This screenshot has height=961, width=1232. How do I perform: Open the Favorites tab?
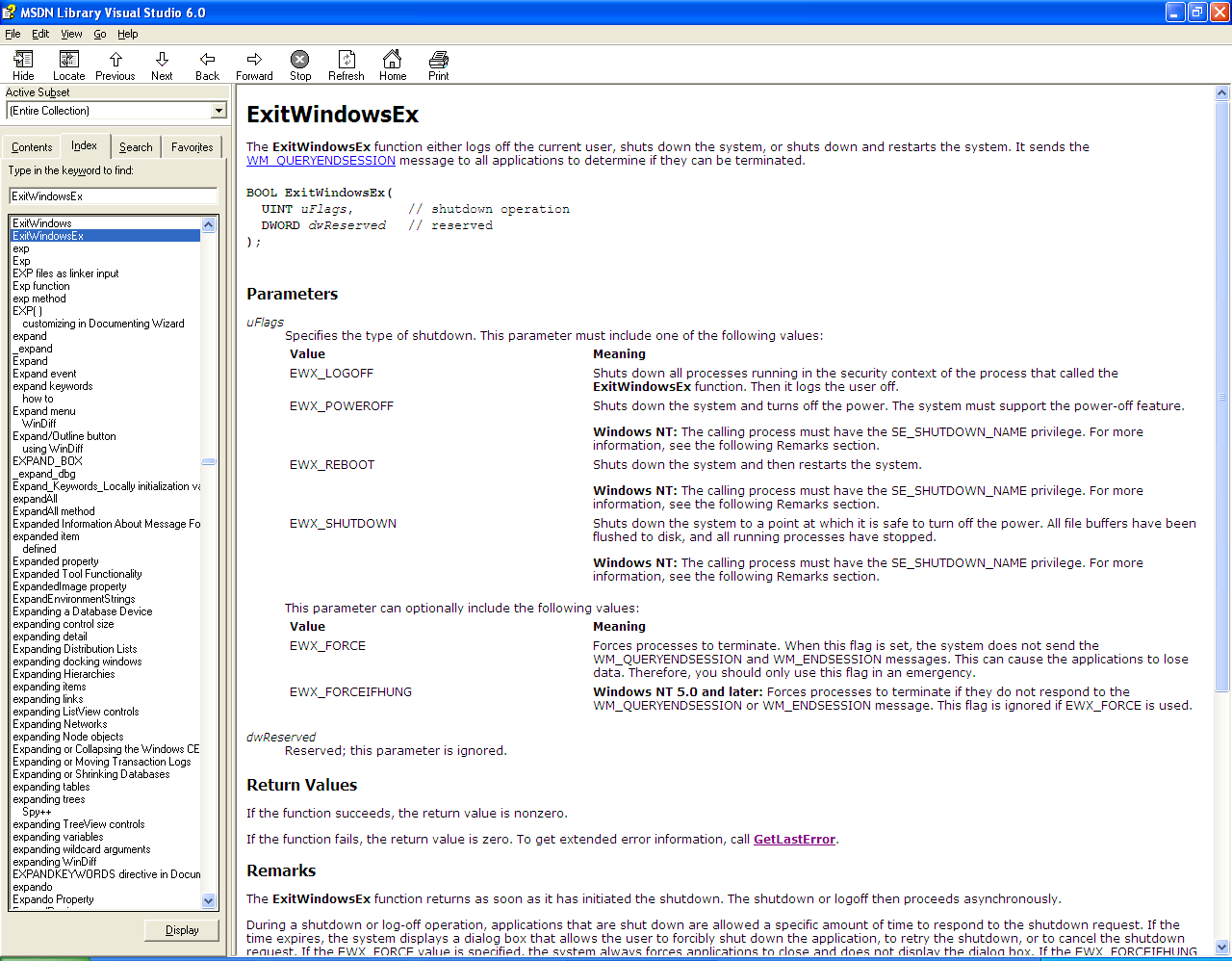[x=192, y=147]
